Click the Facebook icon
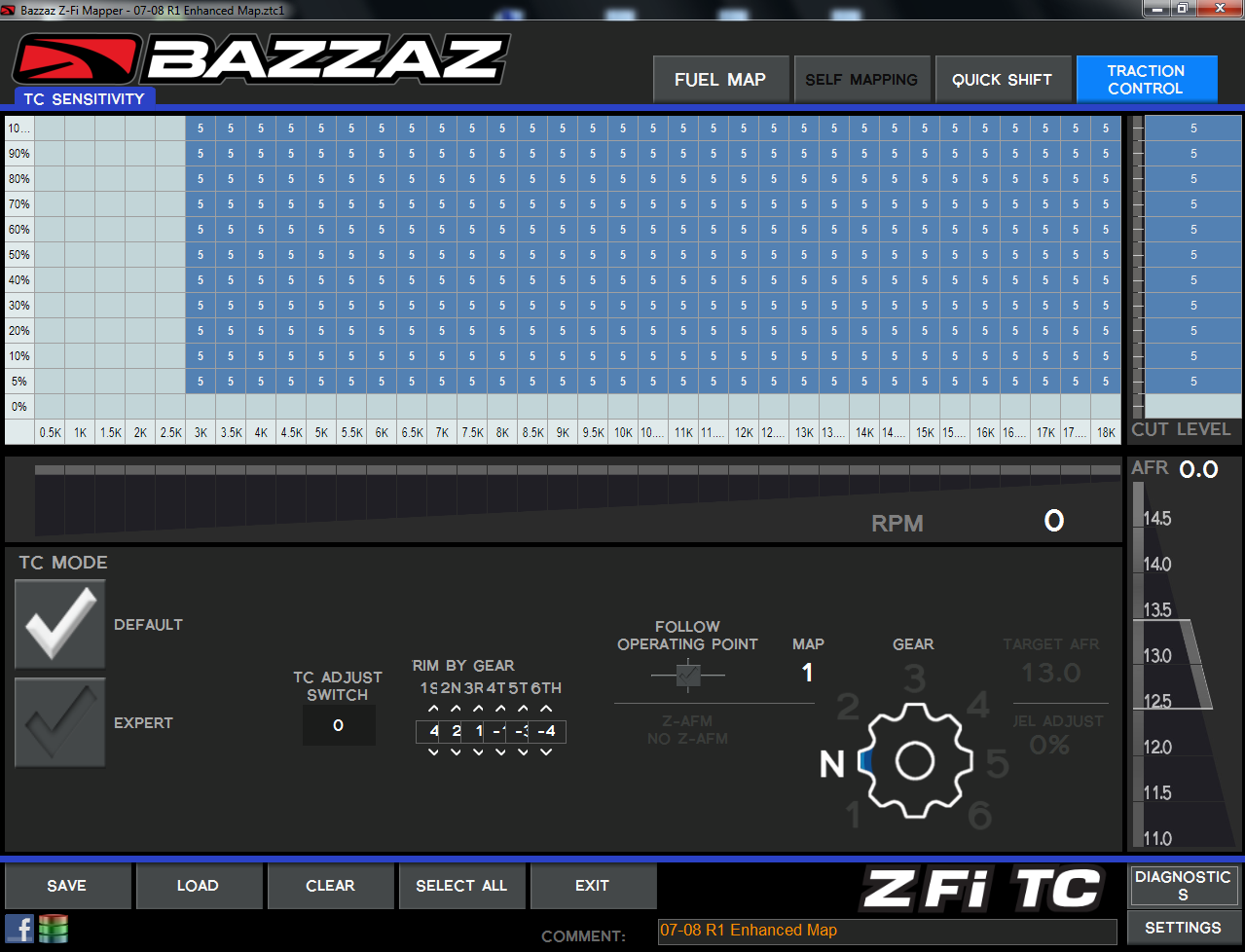The height and width of the screenshot is (952, 1245). click(19, 929)
